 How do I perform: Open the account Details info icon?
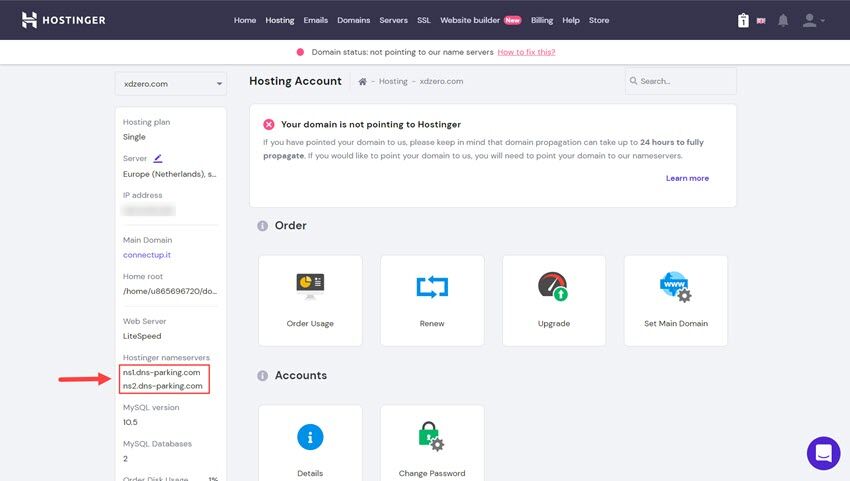pyautogui.click(x=310, y=437)
